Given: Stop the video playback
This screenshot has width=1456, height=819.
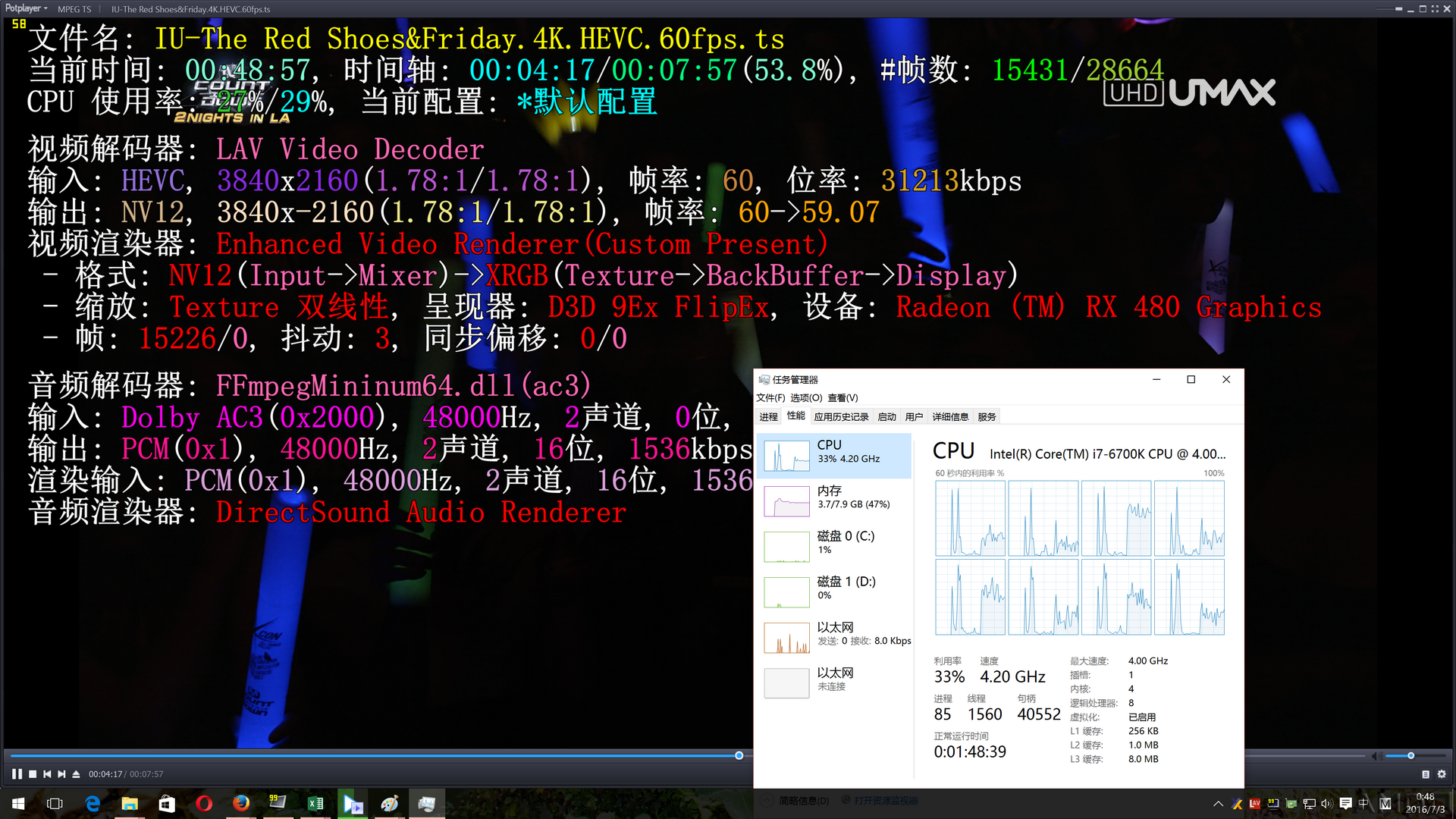Looking at the screenshot, I should coord(33,774).
